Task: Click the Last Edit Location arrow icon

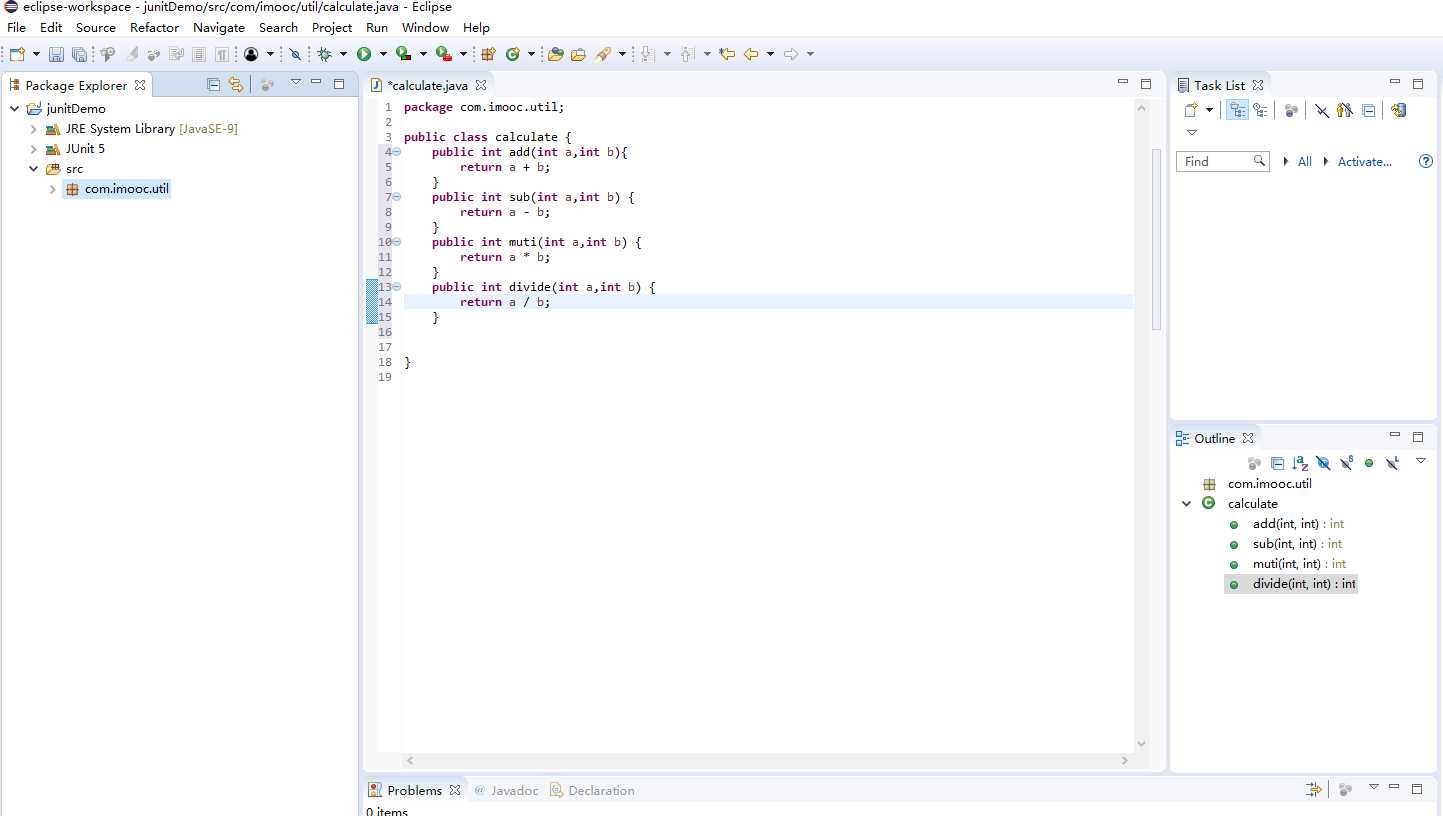Action: 727,54
